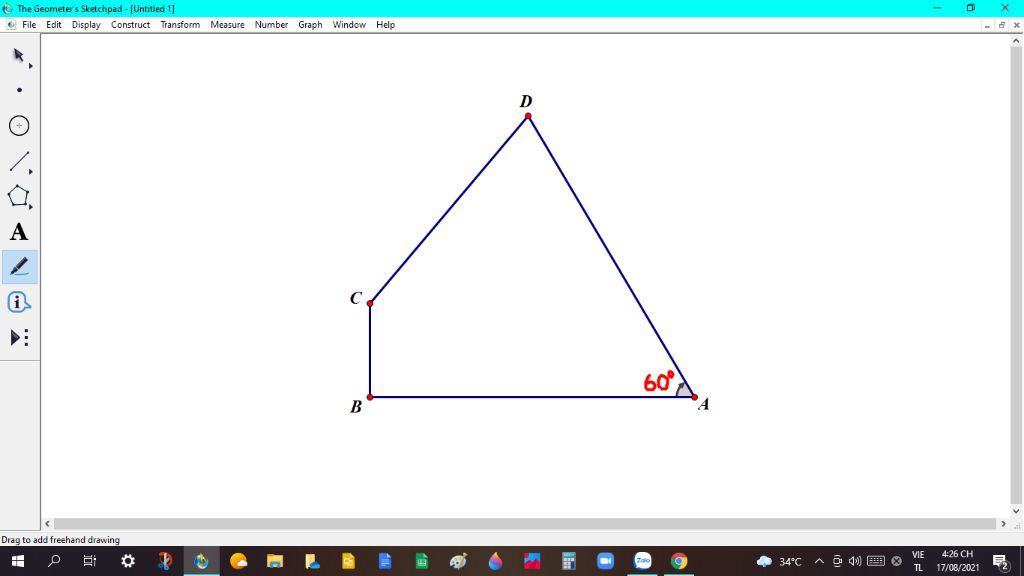This screenshot has width=1024, height=576.
Task: Select the Point tool
Action: coord(18,90)
